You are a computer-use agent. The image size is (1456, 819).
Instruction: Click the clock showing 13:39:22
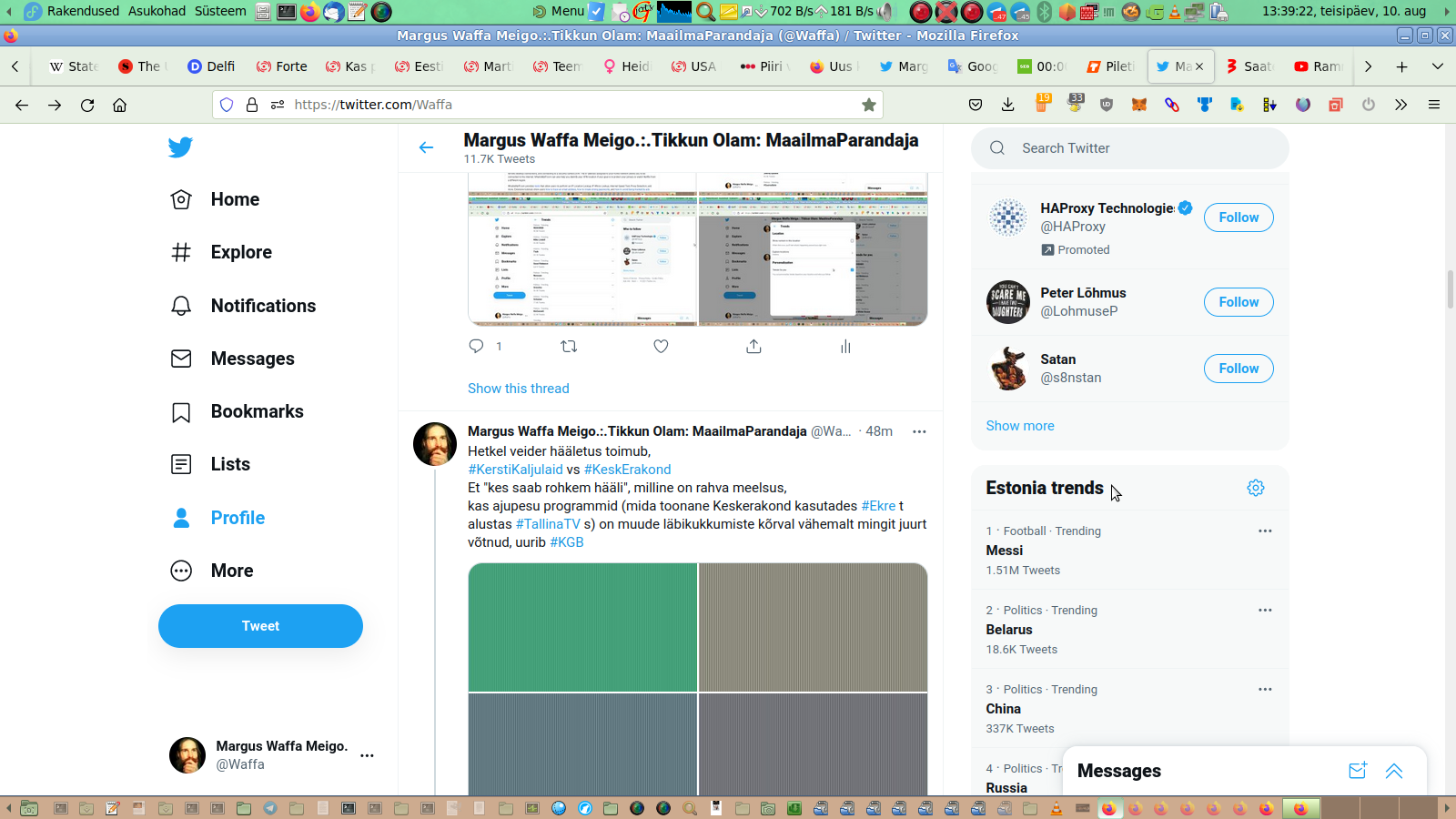coord(1344,11)
